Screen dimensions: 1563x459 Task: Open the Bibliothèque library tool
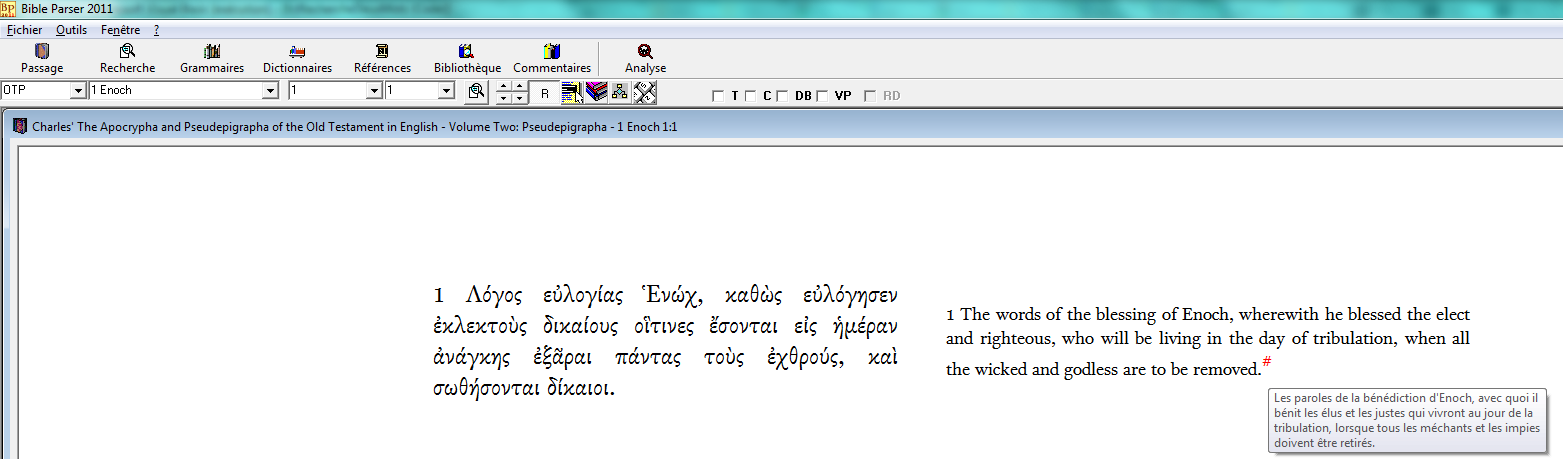pyautogui.click(x=467, y=59)
